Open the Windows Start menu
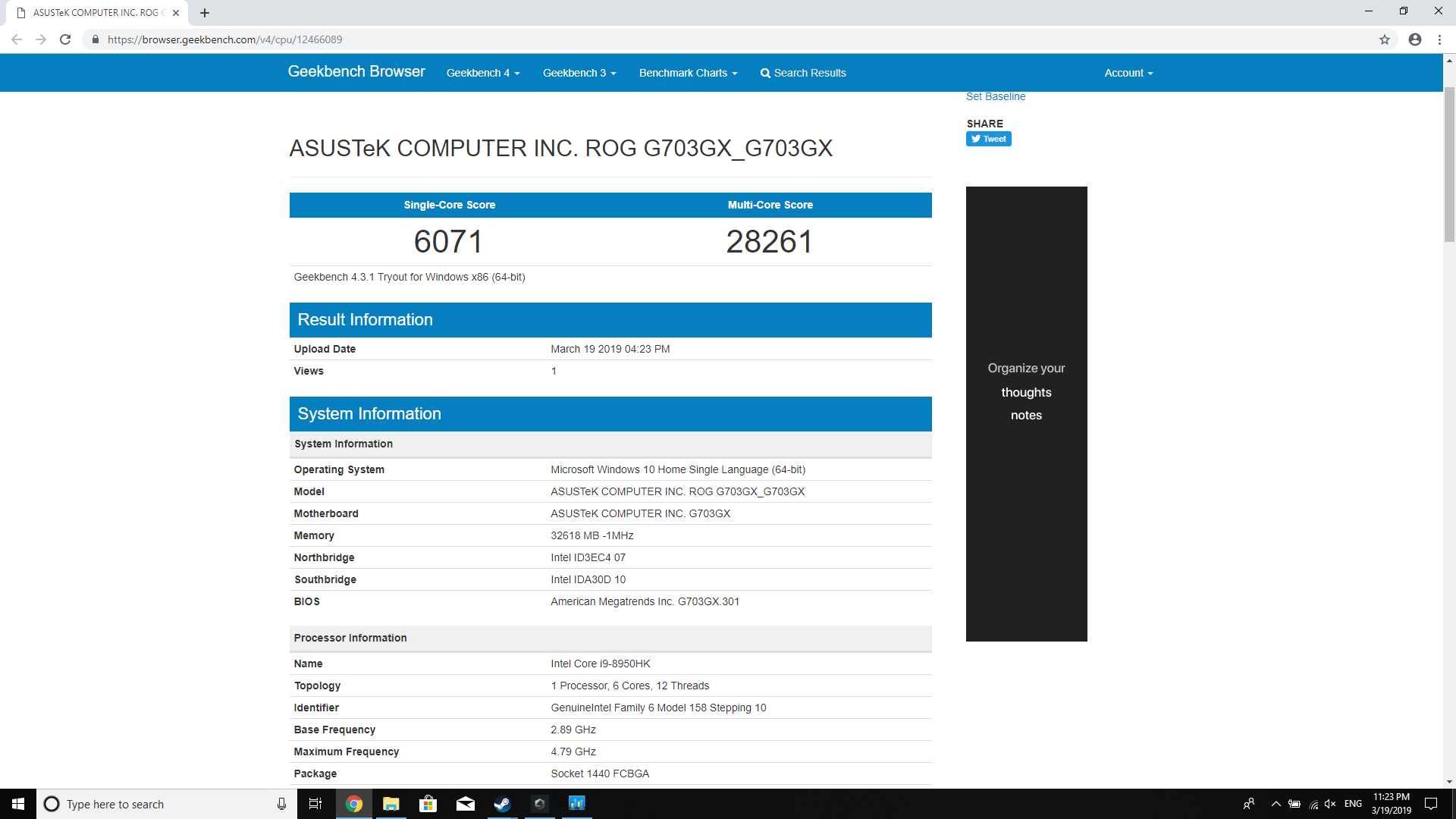The width and height of the screenshot is (1456, 819). [x=18, y=804]
